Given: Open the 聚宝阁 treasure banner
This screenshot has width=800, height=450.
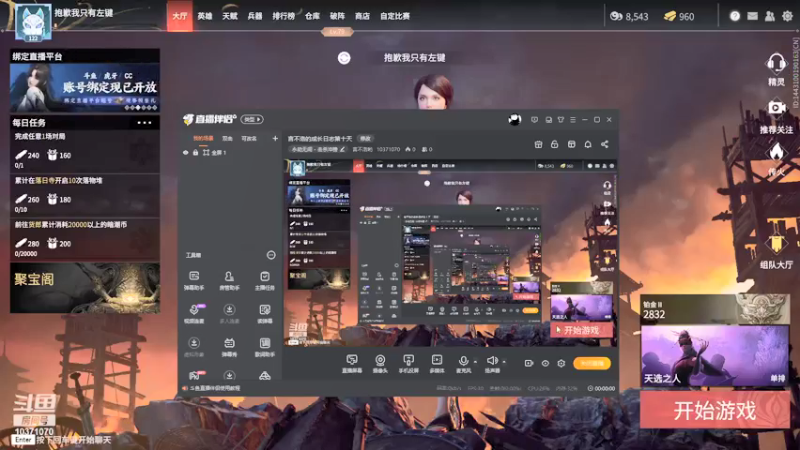Looking at the screenshot, I should 85,288.
